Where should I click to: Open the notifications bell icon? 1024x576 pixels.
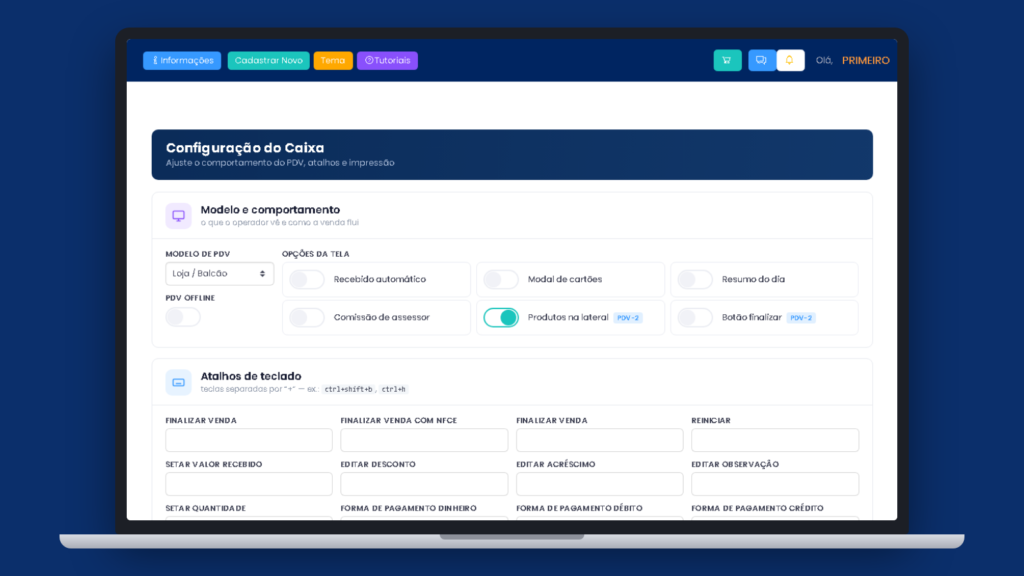coord(790,60)
